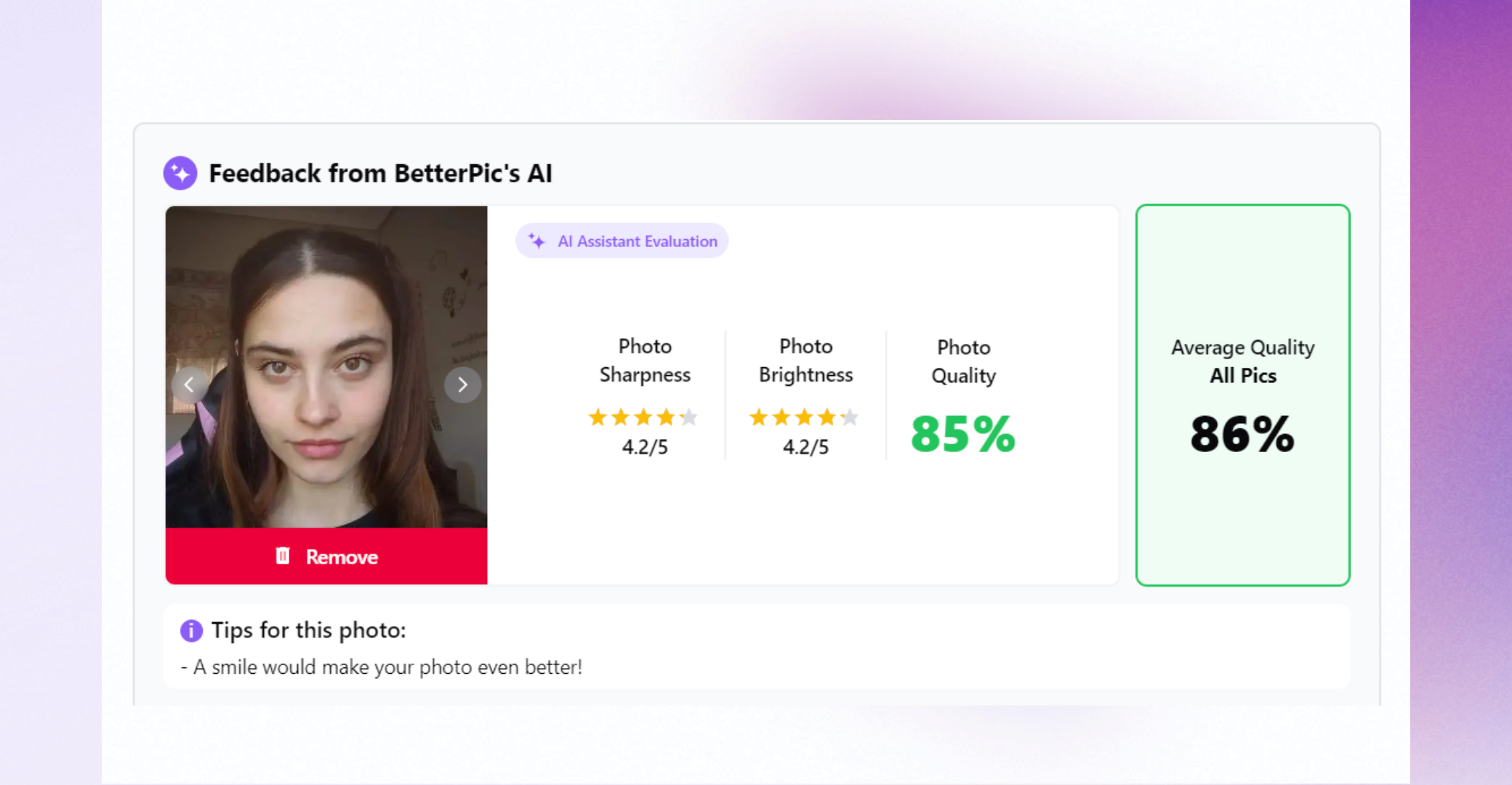Viewport: 1512px width, 785px height.
Task: Click the info icon beside Tips
Action: click(191, 630)
